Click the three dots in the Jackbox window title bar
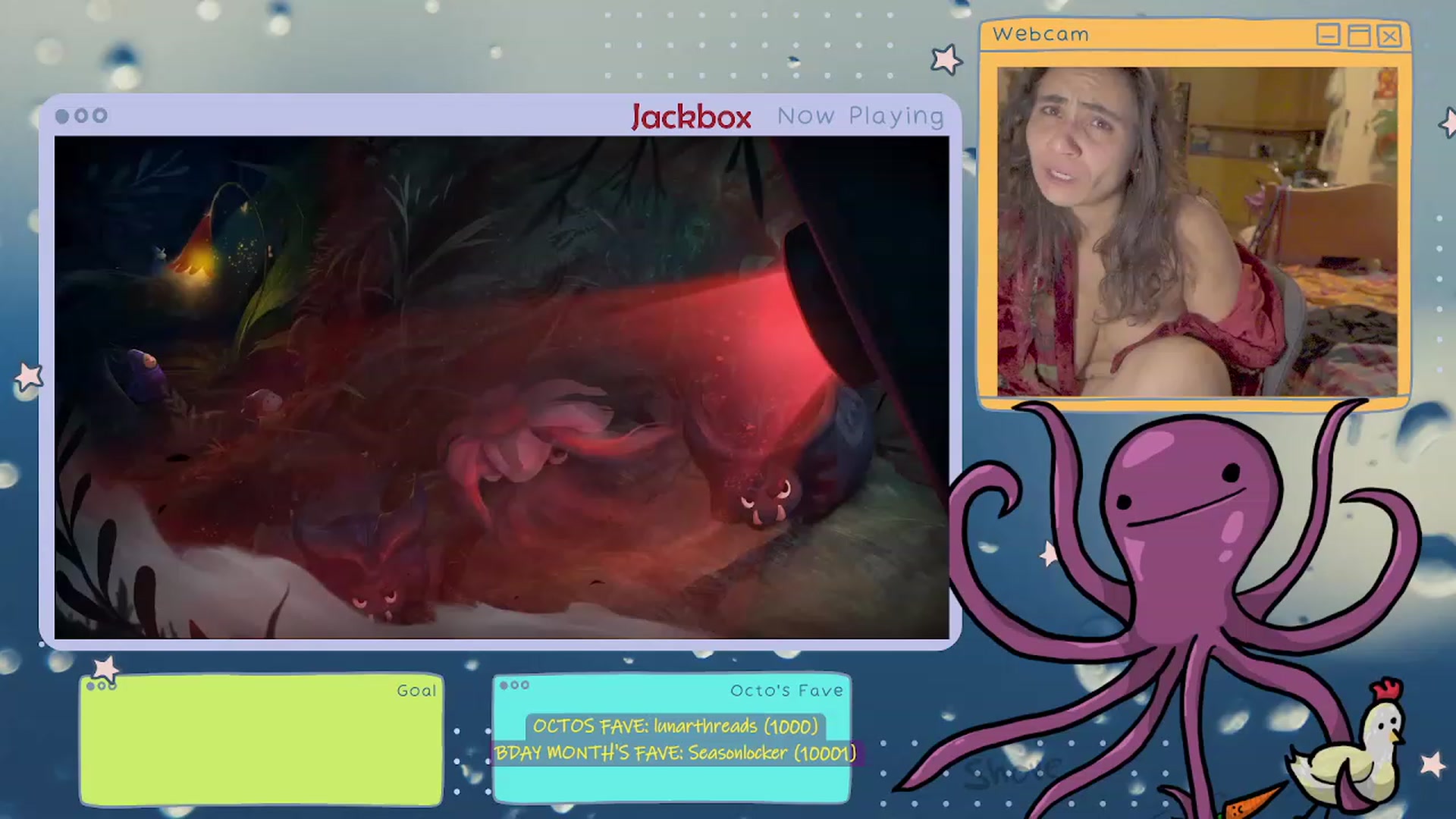This screenshot has width=1456, height=819. [x=81, y=116]
